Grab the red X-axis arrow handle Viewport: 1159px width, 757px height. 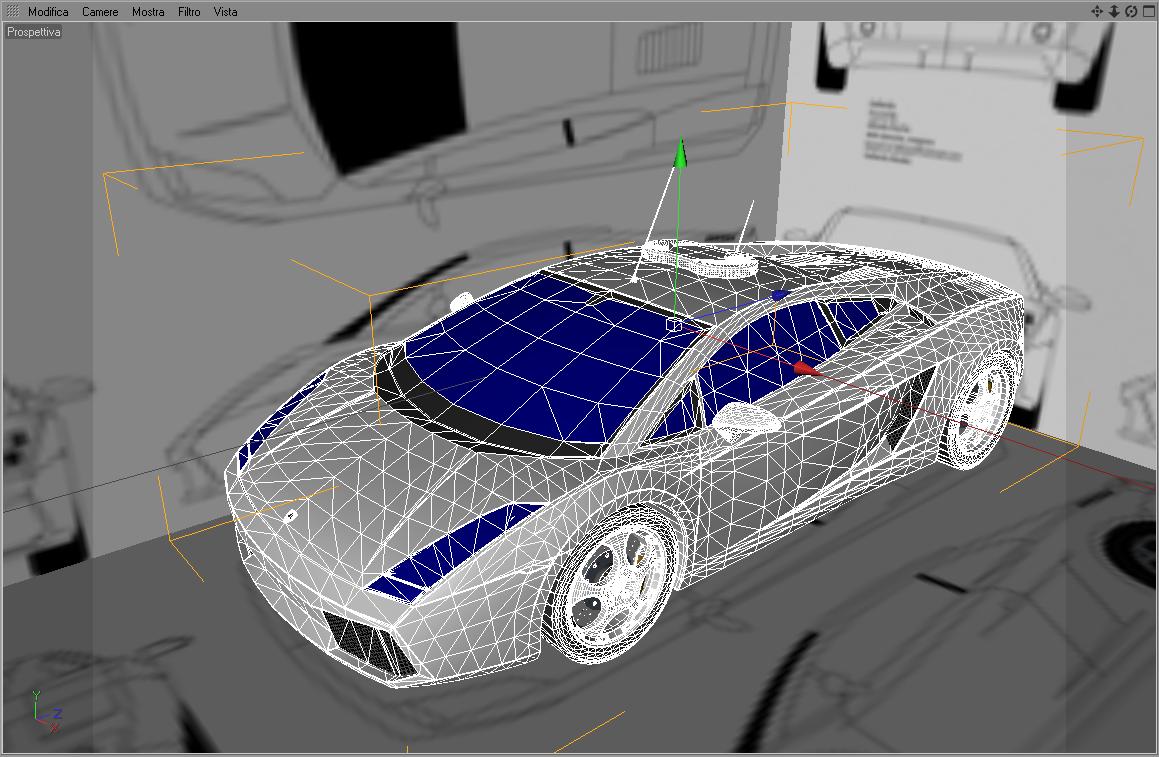point(807,367)
